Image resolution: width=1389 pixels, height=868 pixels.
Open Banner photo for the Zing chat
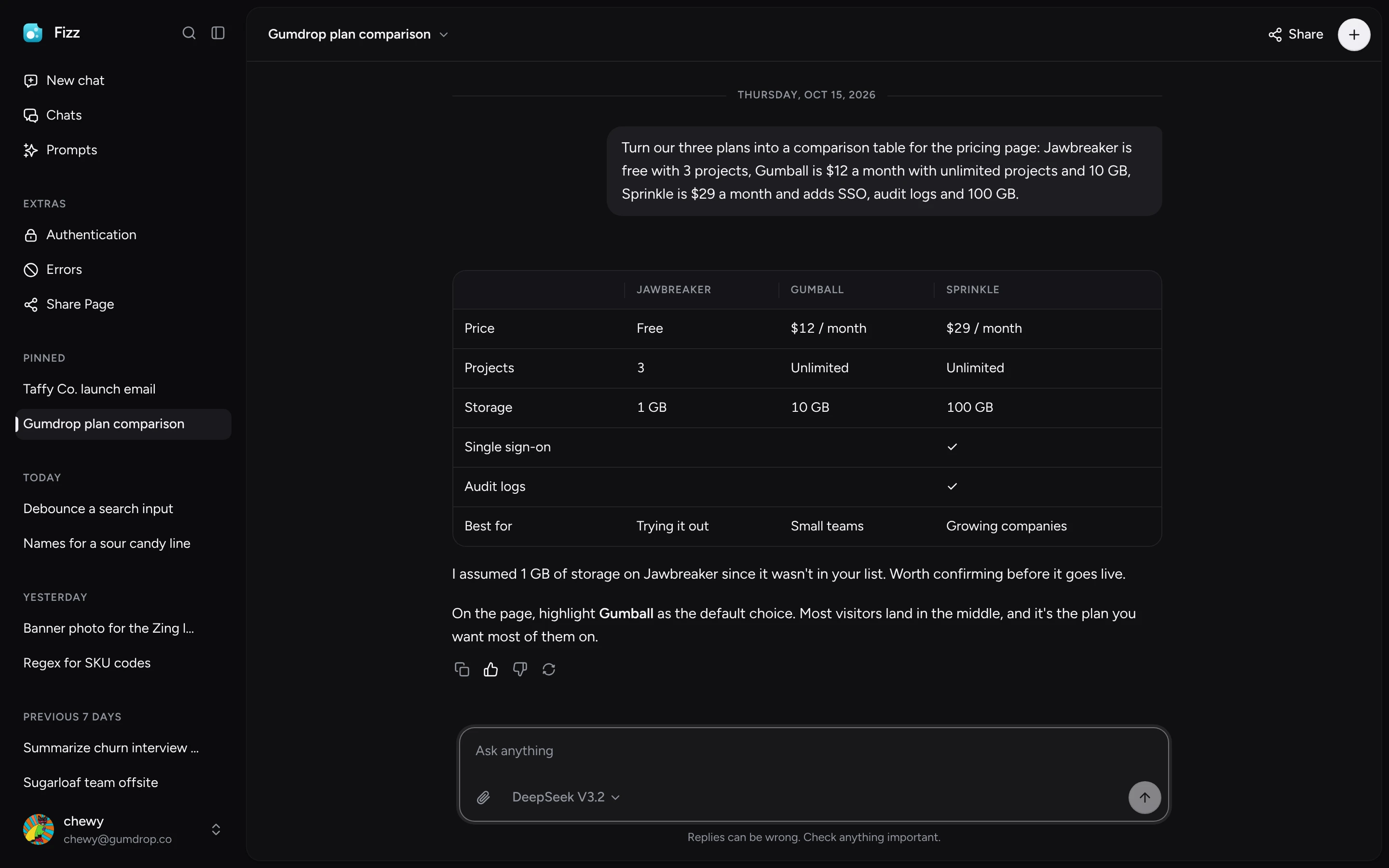[x=123, y=628]
